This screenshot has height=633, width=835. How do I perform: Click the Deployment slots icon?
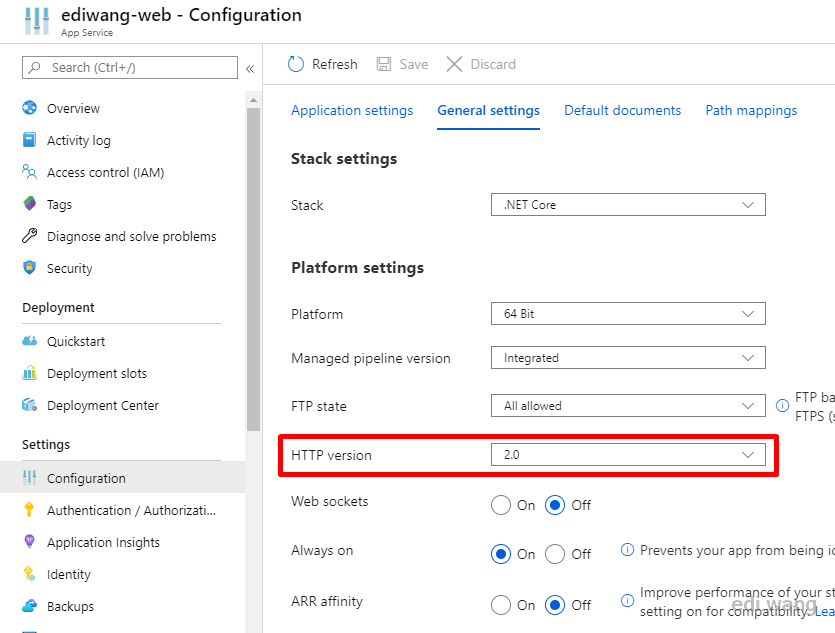(x=30, y=373)
